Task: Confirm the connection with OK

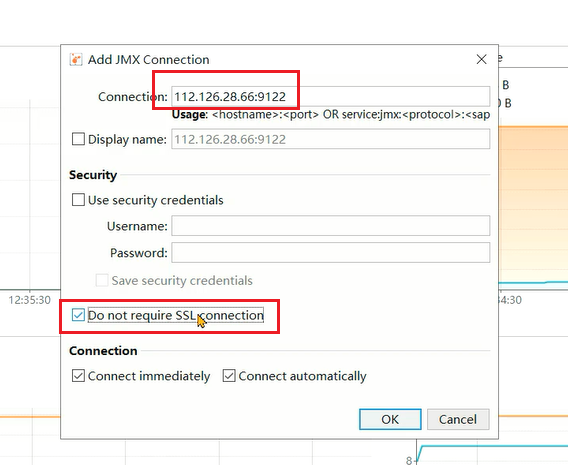Action: 390,419
